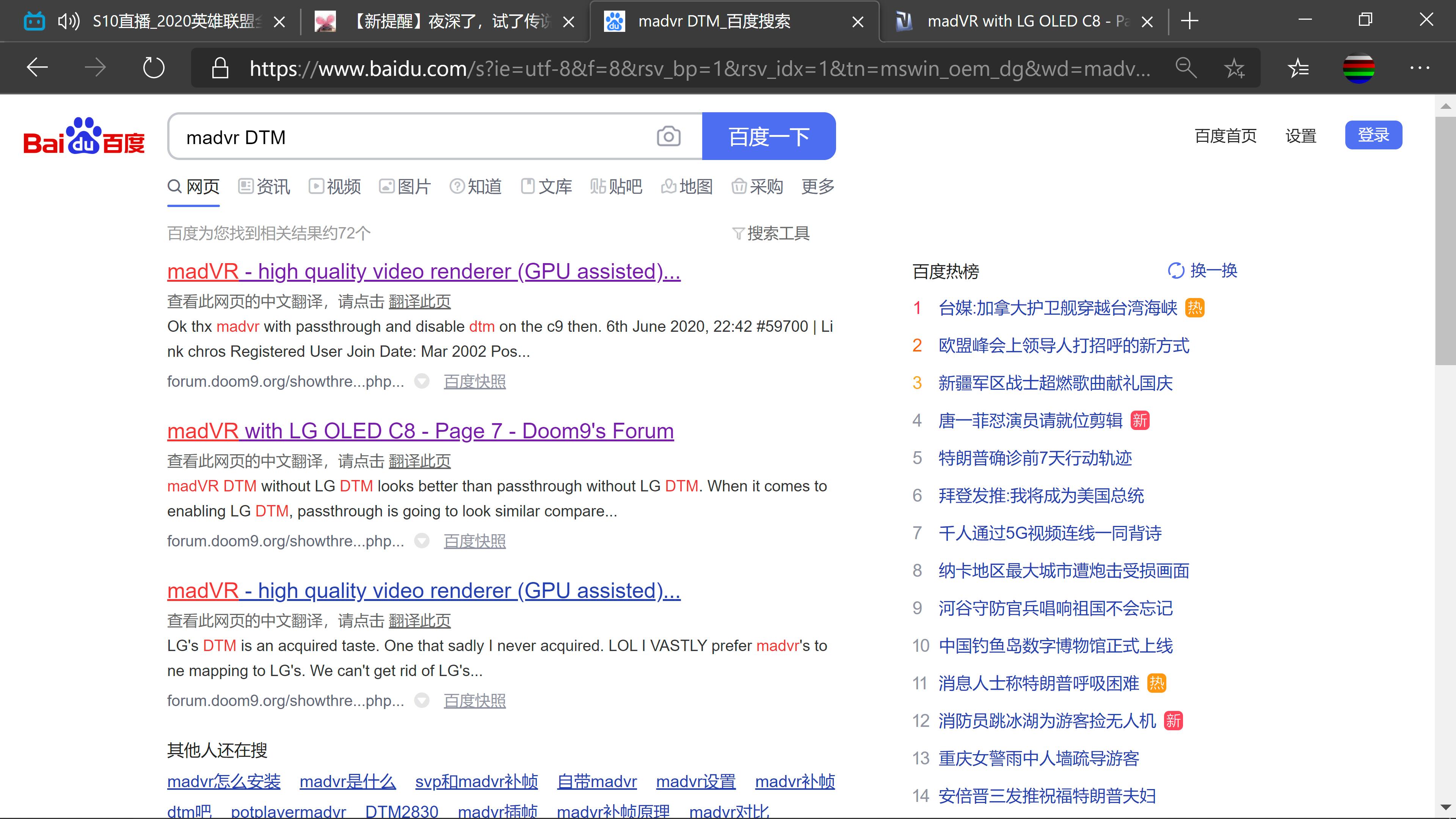Click the Baidu logo
The image size is (1456, 819).
pos(84,136)
